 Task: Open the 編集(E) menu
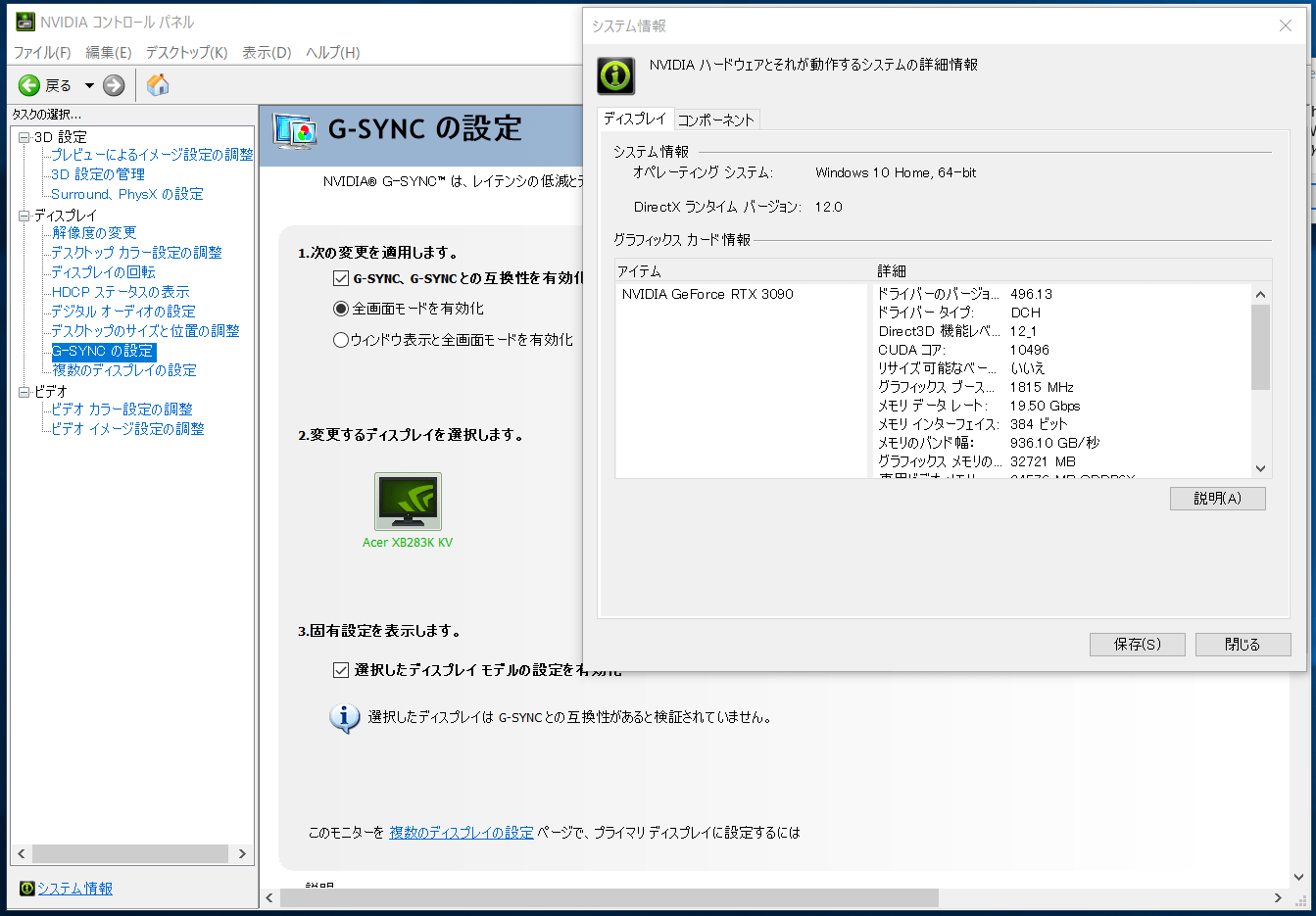(109, 52)
